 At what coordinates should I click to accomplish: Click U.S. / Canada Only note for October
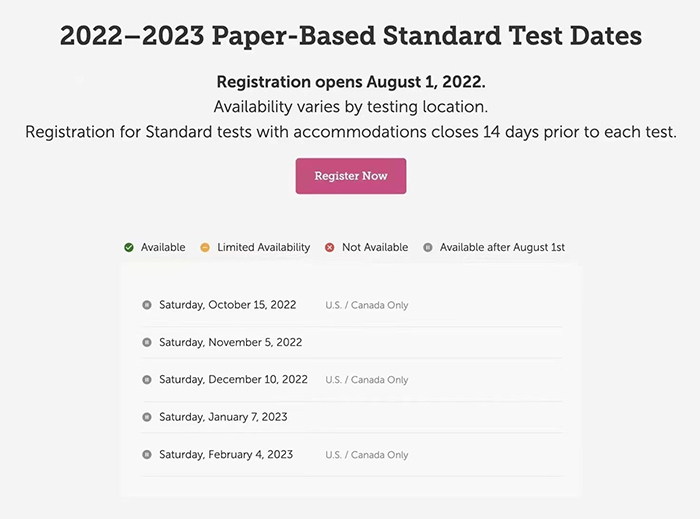point(367,306)
